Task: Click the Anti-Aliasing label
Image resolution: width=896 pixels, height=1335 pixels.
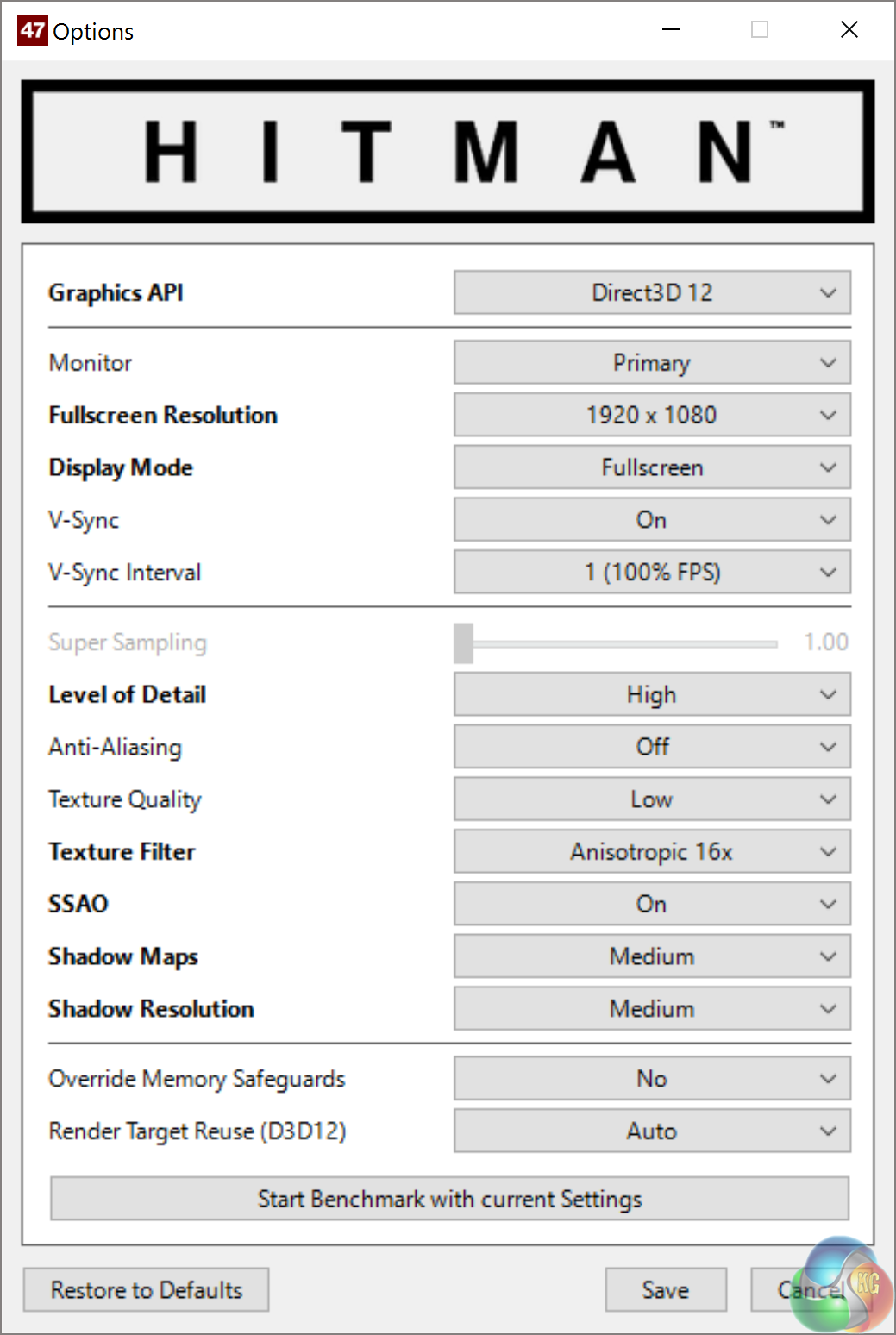Action: 115,748
